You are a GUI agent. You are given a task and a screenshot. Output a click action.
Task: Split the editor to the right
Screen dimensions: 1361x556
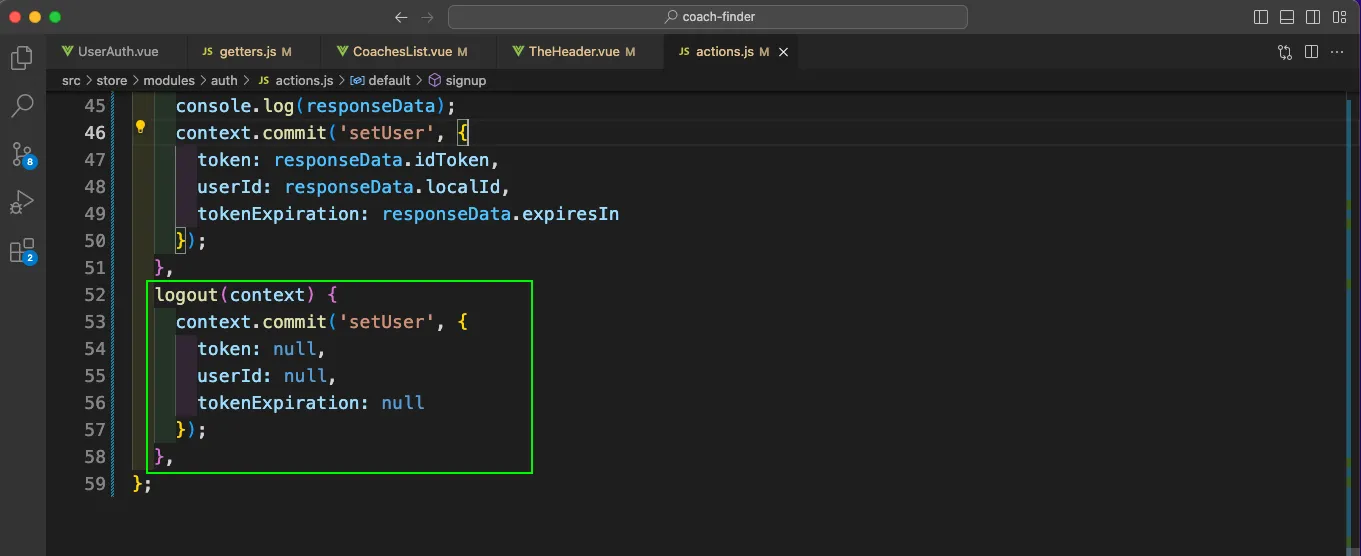(1311, 52)
